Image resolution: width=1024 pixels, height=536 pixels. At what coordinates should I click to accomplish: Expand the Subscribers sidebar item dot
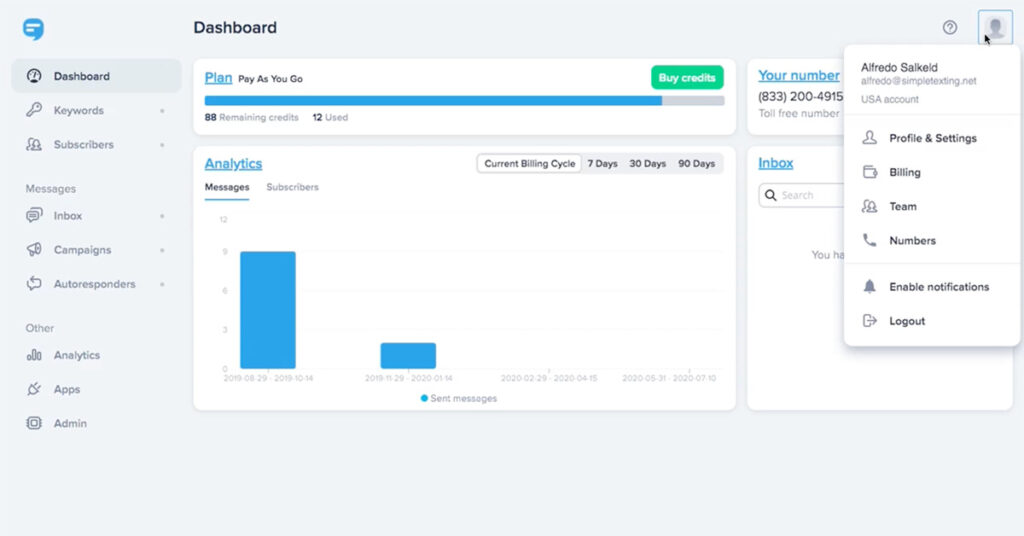(162, 145)
